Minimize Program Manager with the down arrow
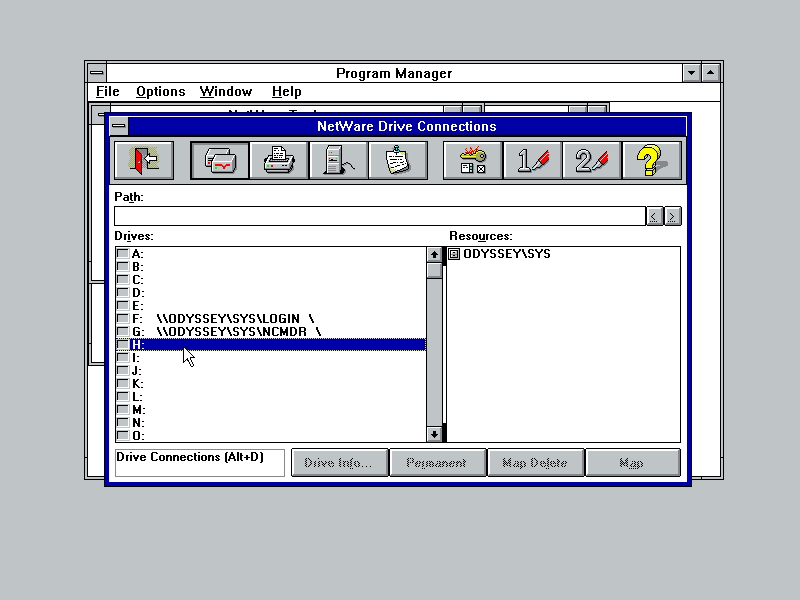 (691, 72)
